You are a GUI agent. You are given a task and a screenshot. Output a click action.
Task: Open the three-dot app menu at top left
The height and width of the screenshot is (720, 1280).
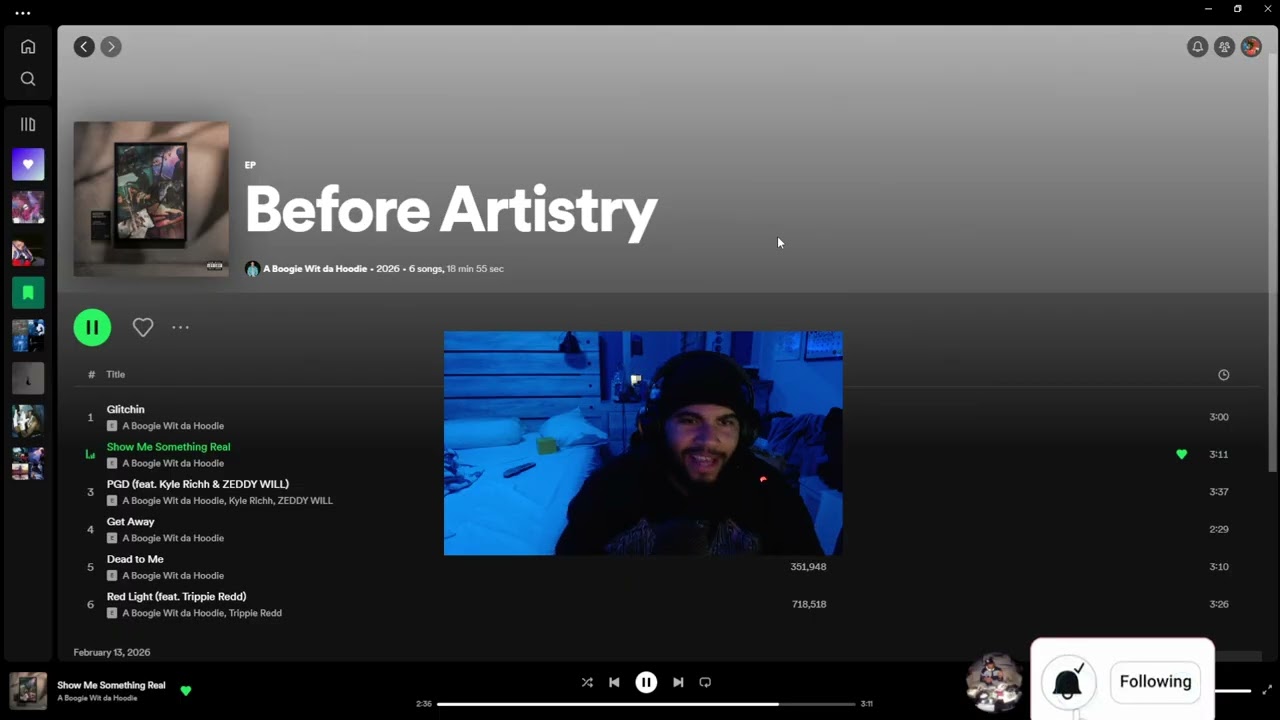pos(23,14)
